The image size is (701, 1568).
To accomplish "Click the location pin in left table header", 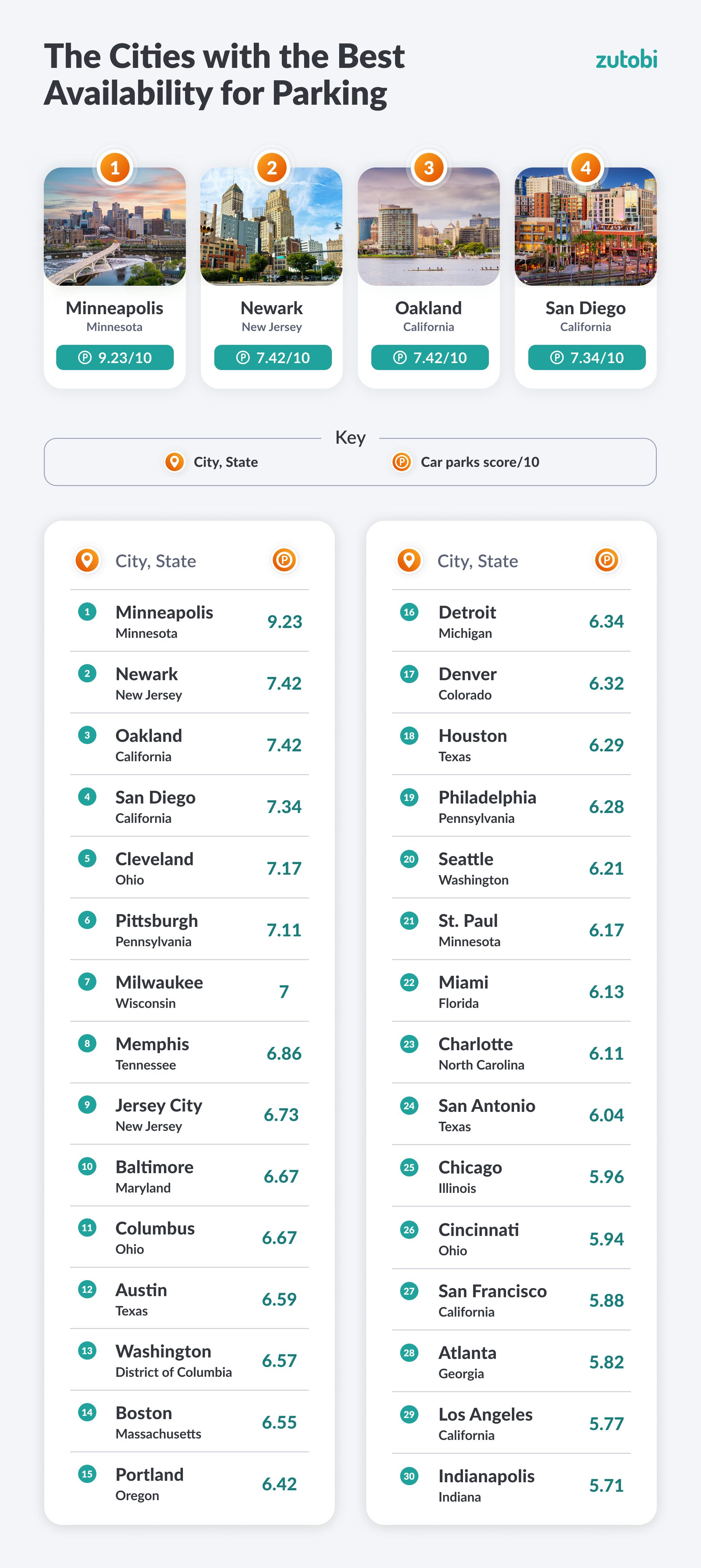I will (87, 560).
